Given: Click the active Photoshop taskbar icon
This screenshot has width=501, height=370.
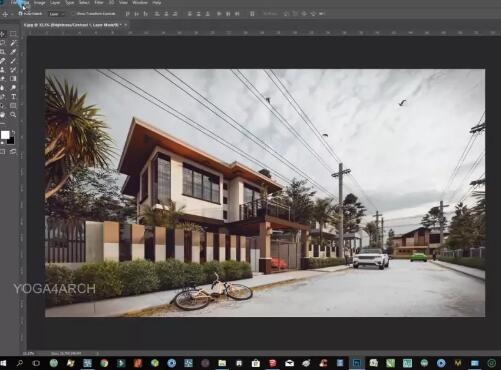Looking at the screenshot, I should point(357,363).
